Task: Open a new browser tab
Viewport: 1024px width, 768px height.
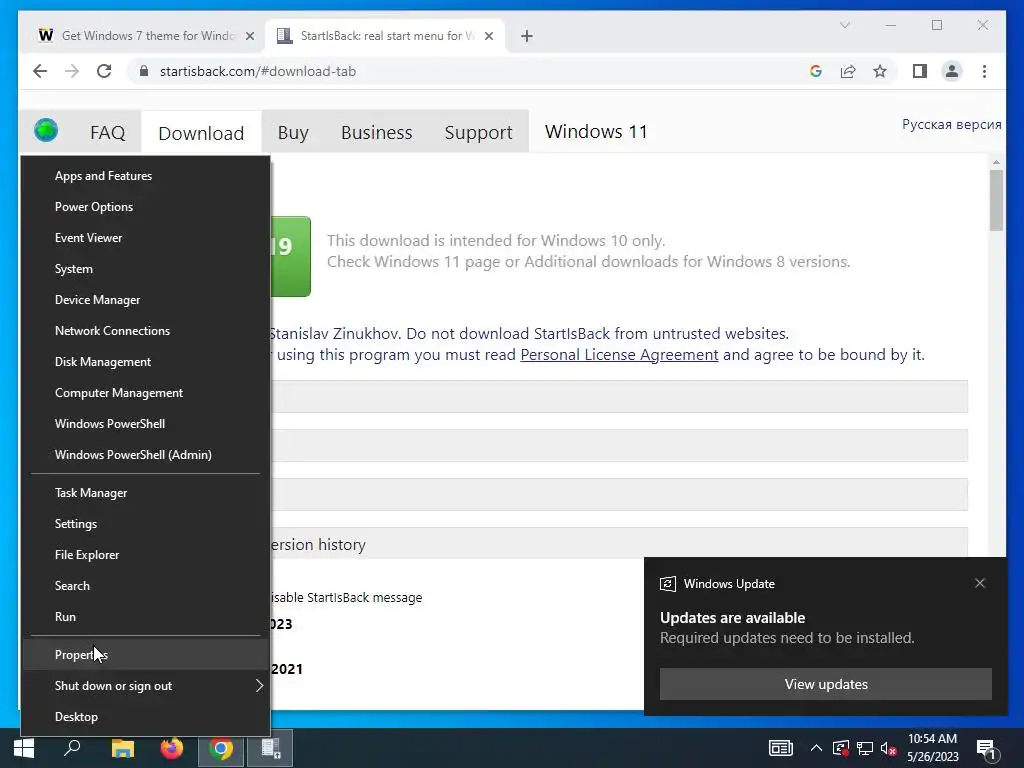Action: 527,36
